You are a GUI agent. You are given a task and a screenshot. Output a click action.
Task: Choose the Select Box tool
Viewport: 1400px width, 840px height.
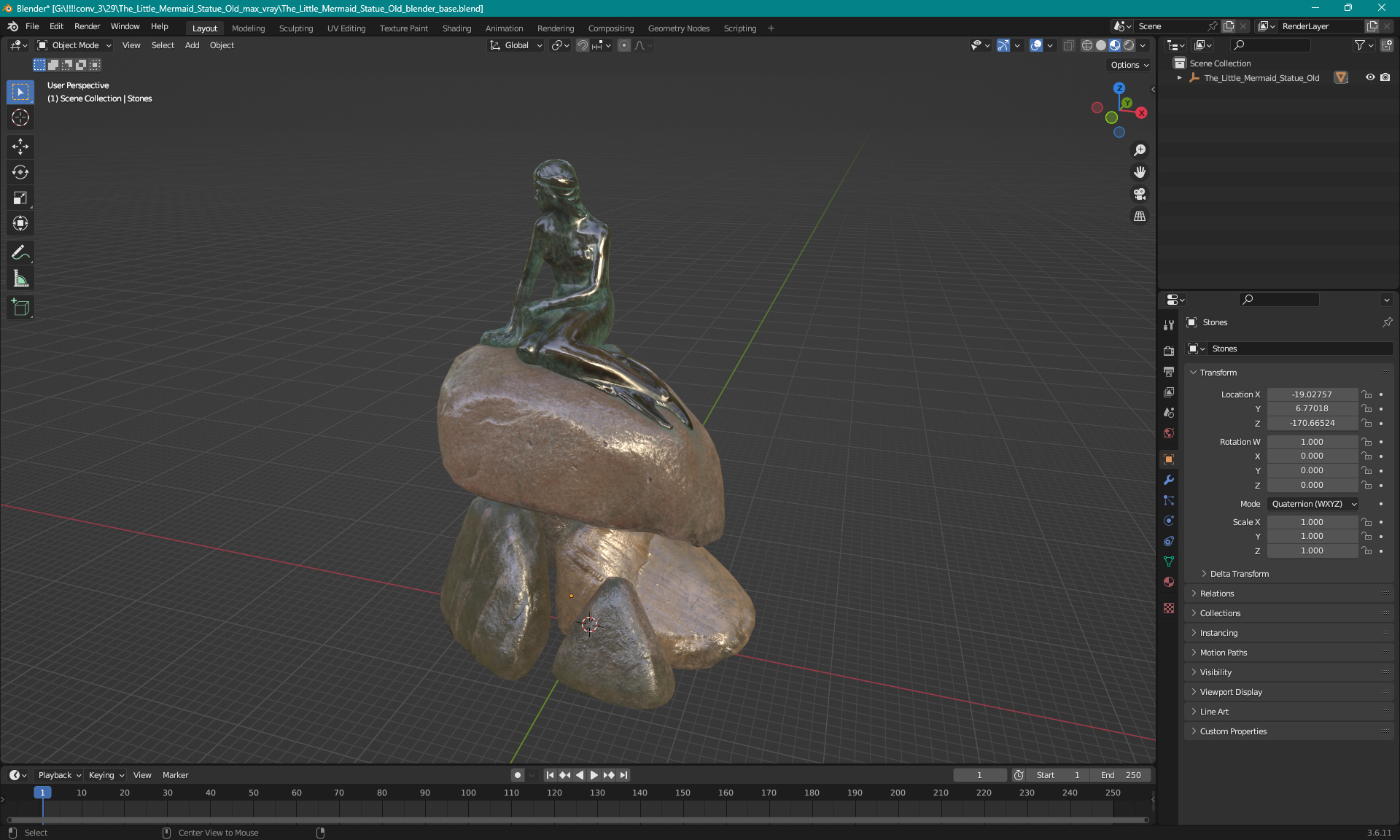20,92
